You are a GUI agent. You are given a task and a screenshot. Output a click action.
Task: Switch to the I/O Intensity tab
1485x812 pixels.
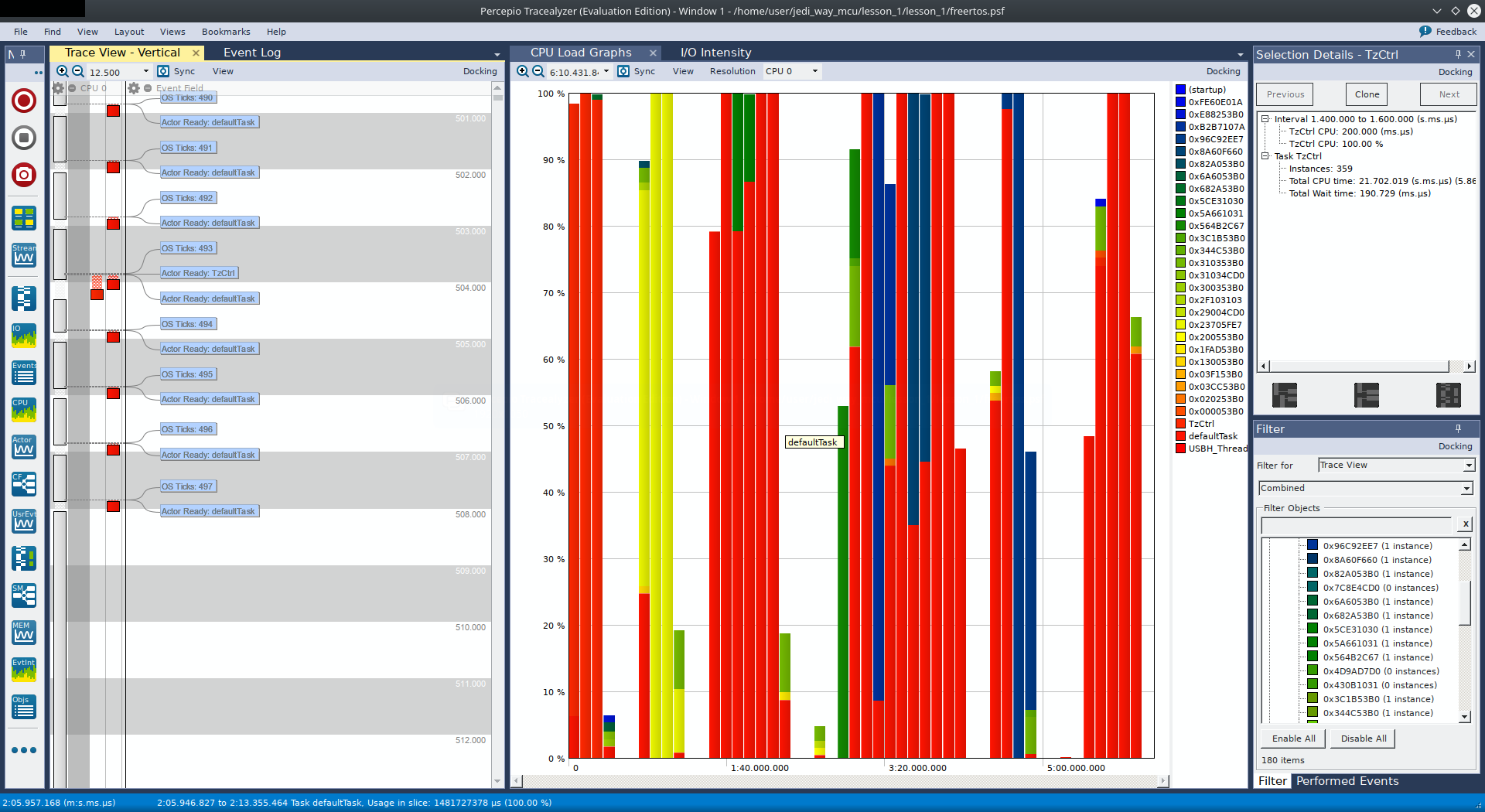pos(715,53)
